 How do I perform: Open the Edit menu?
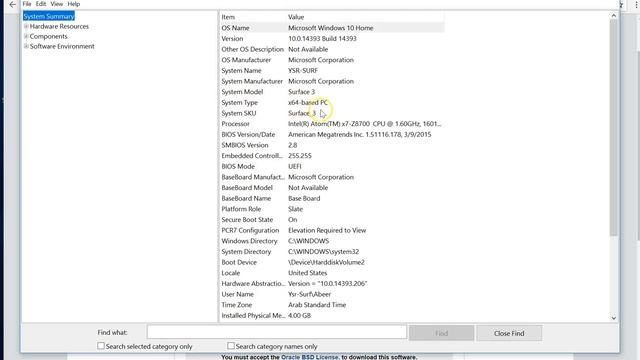41,4
